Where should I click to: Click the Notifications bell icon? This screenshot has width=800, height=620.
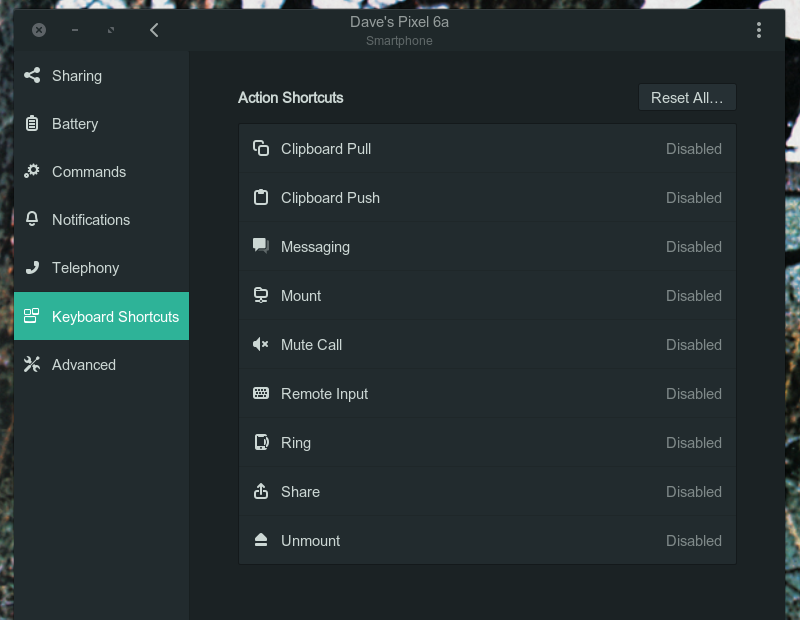(x=31, y=219)
